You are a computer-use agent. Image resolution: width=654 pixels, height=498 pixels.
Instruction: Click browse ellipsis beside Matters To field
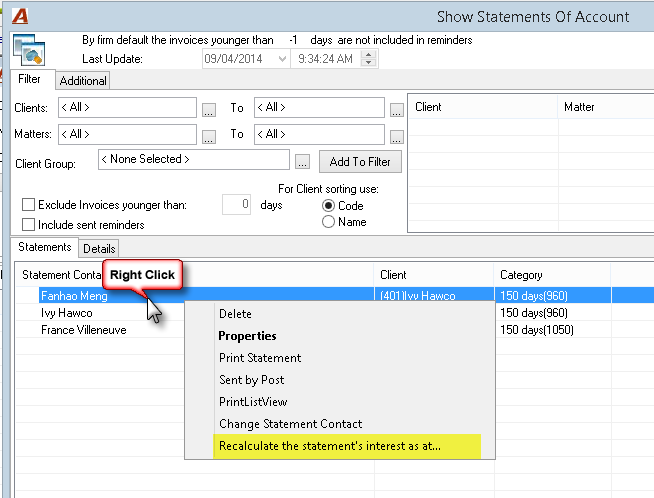click(396, 137)
